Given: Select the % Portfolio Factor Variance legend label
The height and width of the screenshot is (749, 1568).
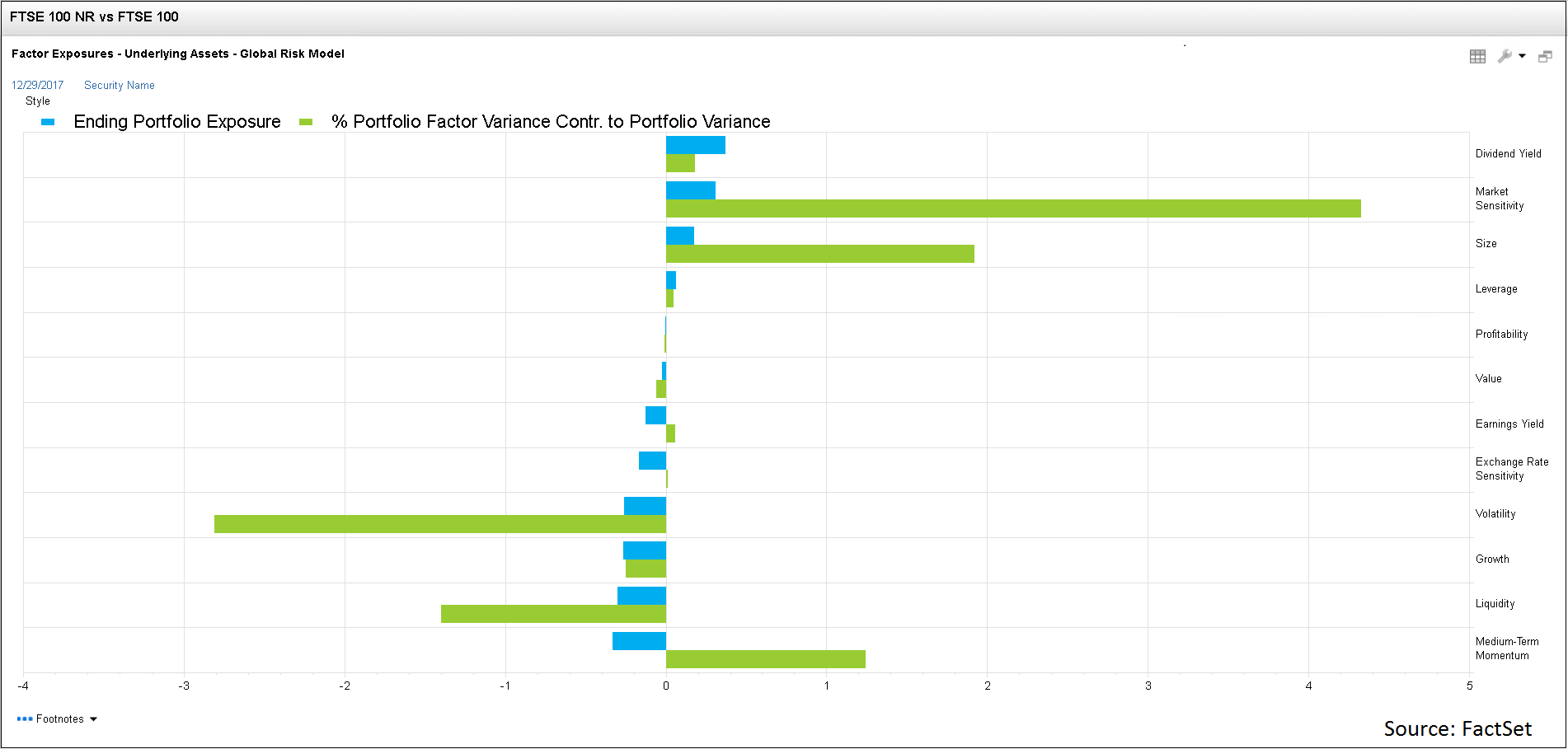Looking at the screenshot, I should pyautogui.click(x=551, y=122).
